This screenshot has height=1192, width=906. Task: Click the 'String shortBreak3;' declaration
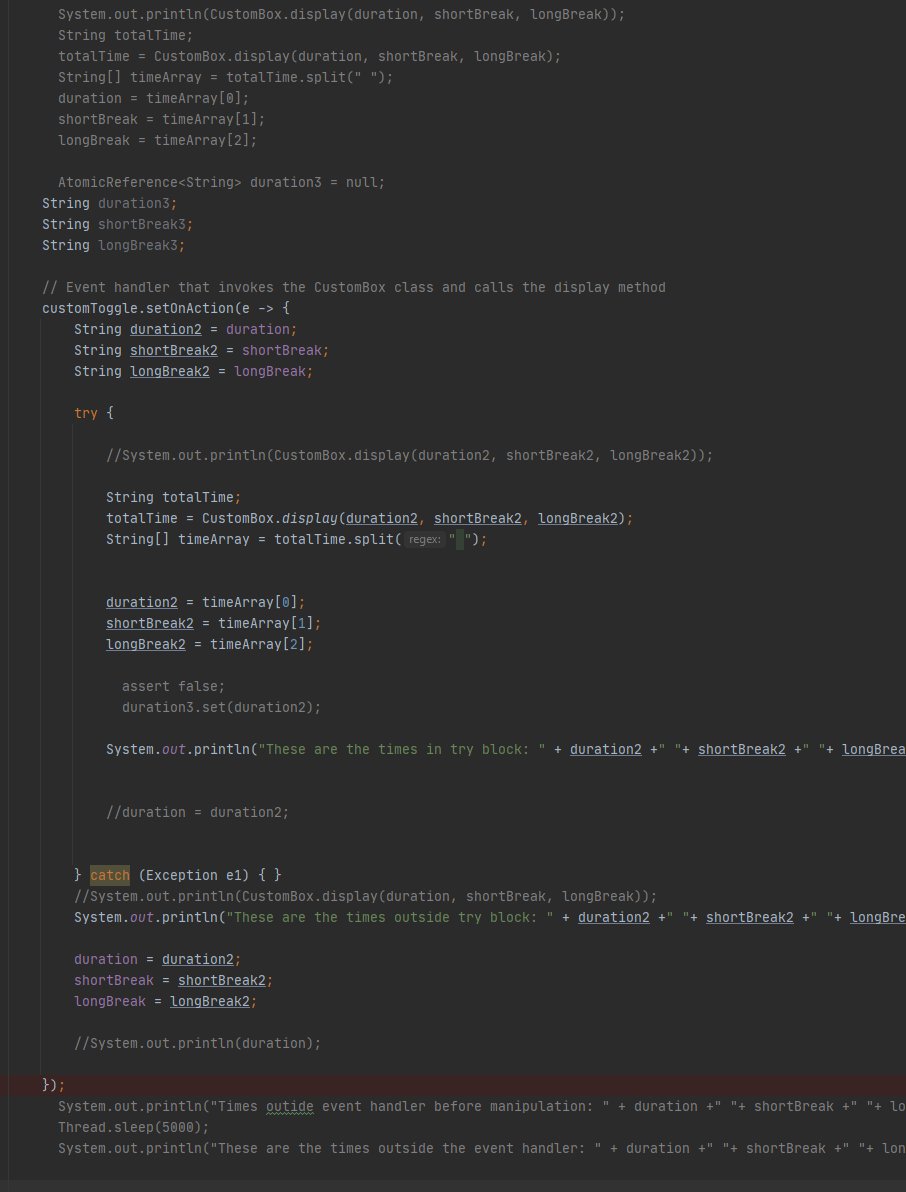click(x=118, y=224)
